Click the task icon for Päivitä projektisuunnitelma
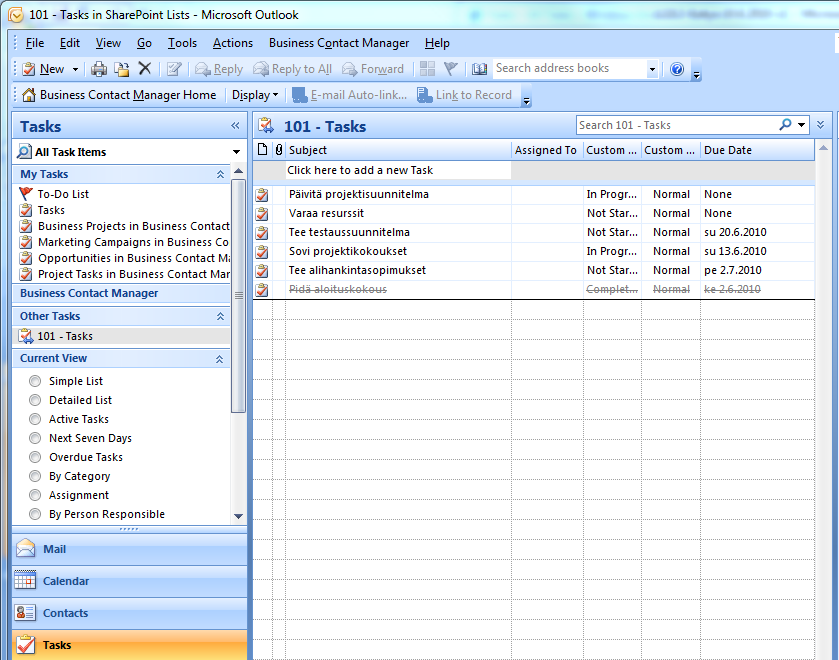 pos(262,194)
